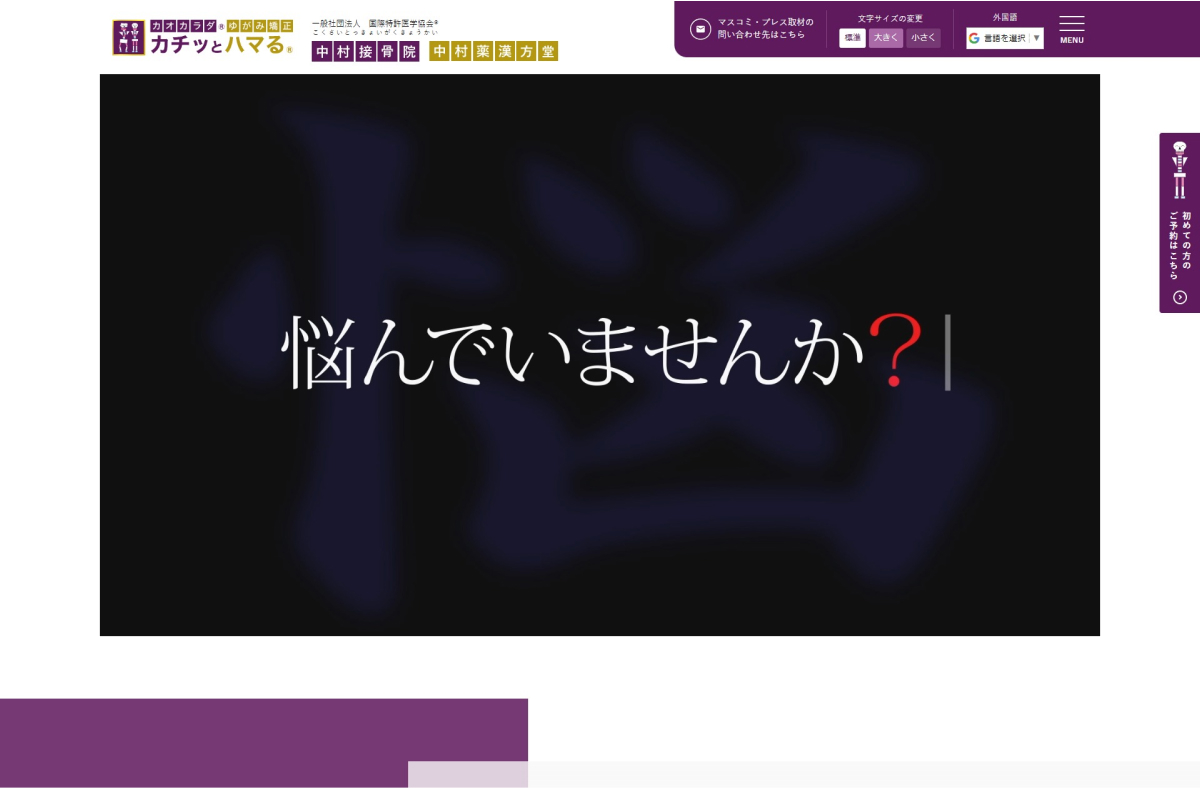The width and height of the screenshot is (1200, 788).
Task: Open the hamburger MENU icon
Action: click(1071, 24)
